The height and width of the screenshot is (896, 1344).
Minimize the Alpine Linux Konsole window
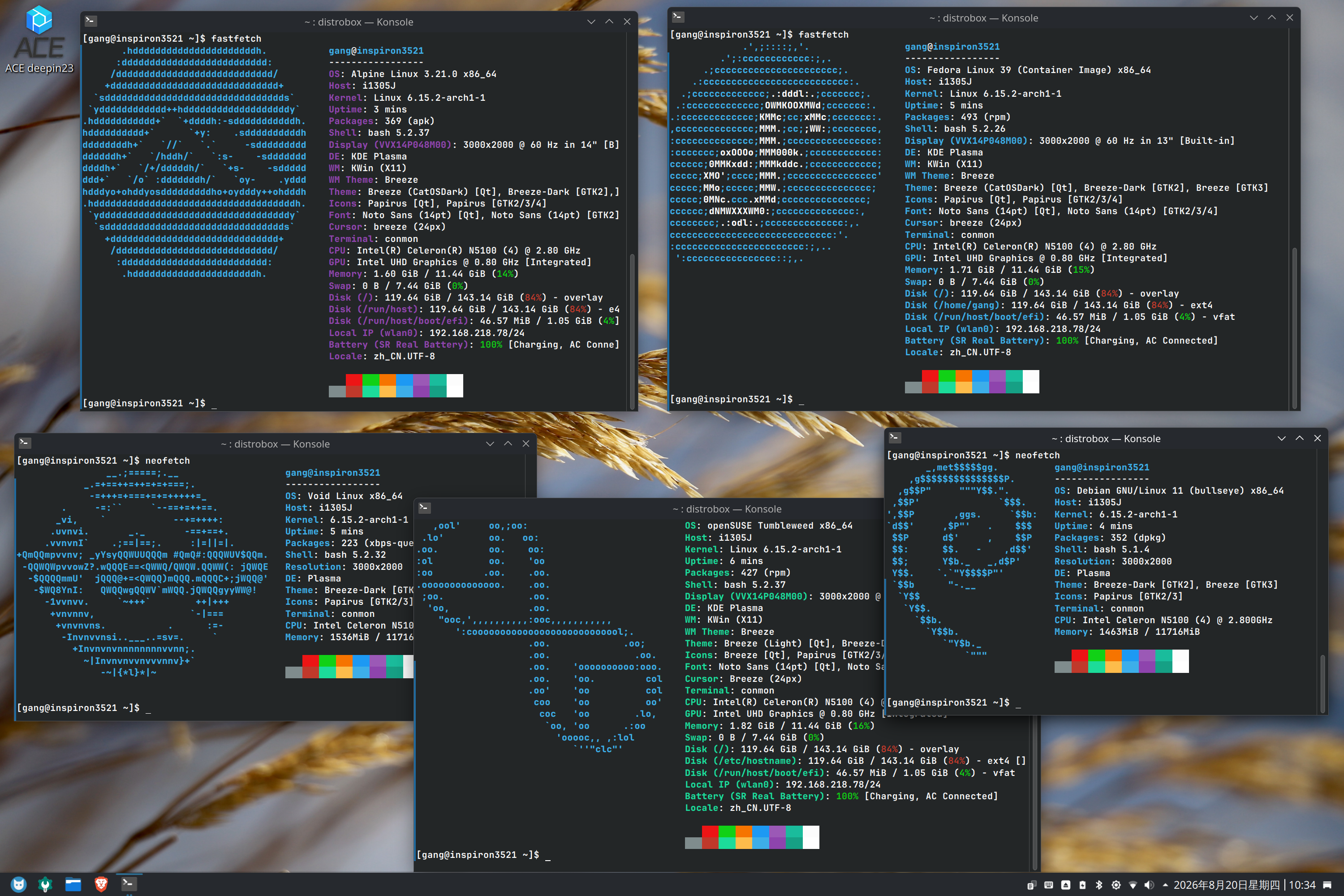591,22
